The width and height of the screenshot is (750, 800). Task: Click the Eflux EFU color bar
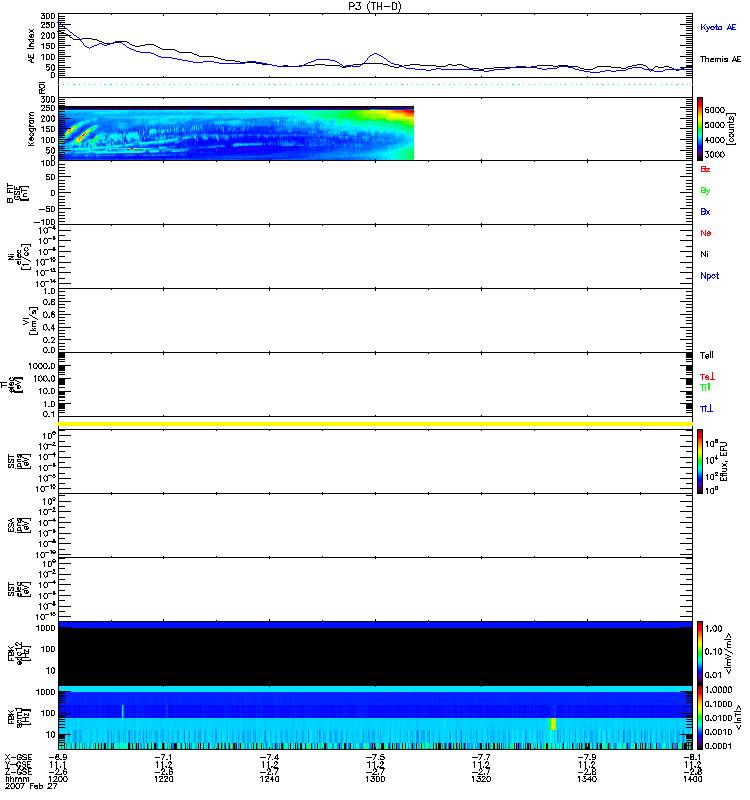click(x=700, y=461)
